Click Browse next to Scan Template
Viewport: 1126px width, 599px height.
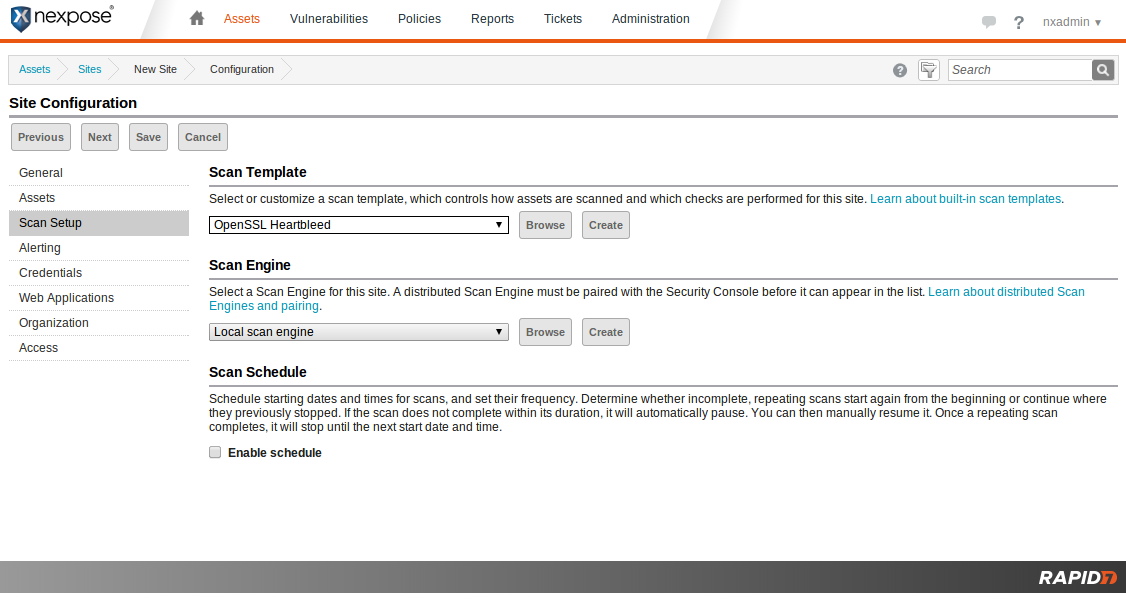click(545, 225)
